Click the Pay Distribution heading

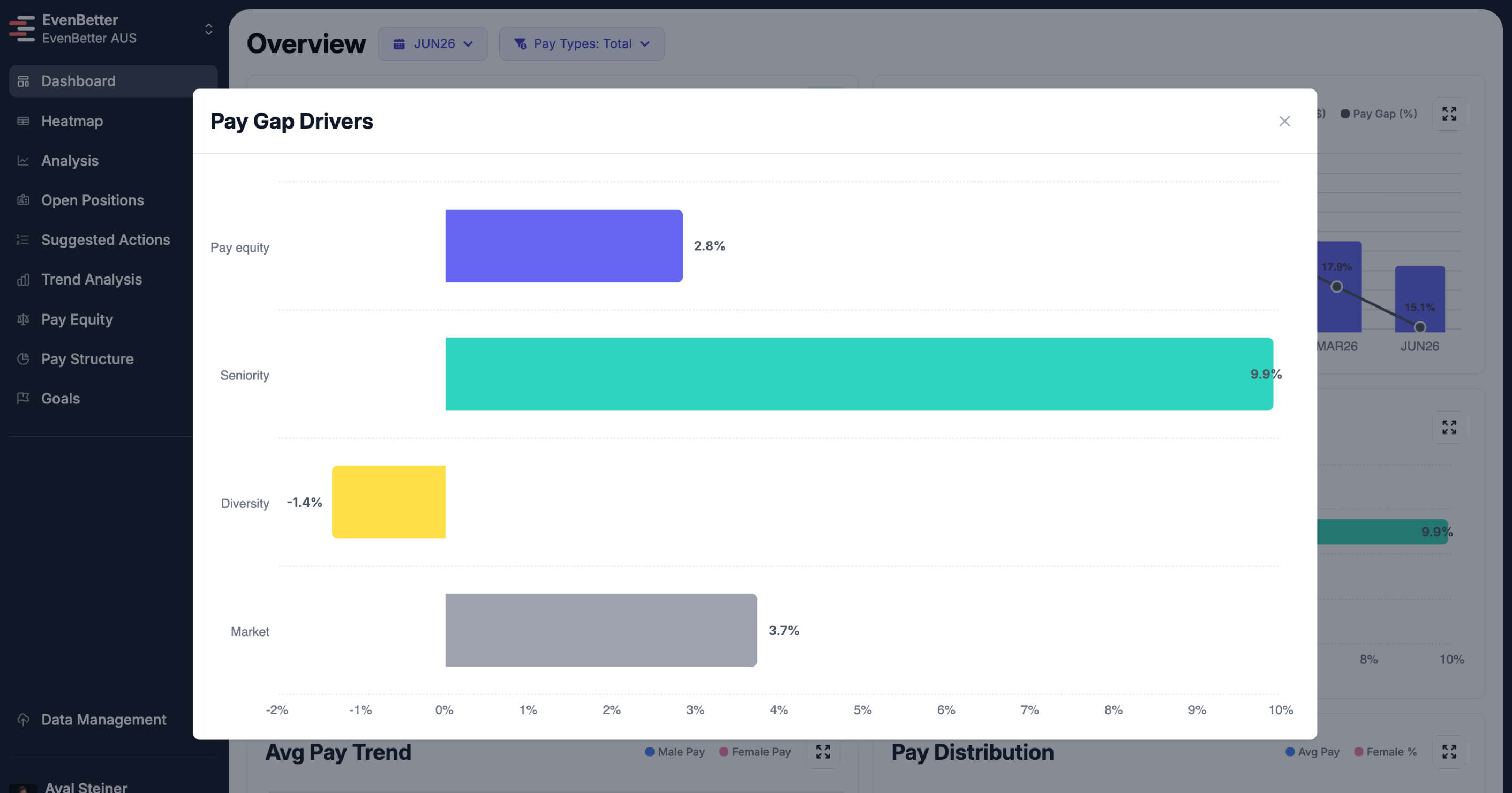(973, 752)
